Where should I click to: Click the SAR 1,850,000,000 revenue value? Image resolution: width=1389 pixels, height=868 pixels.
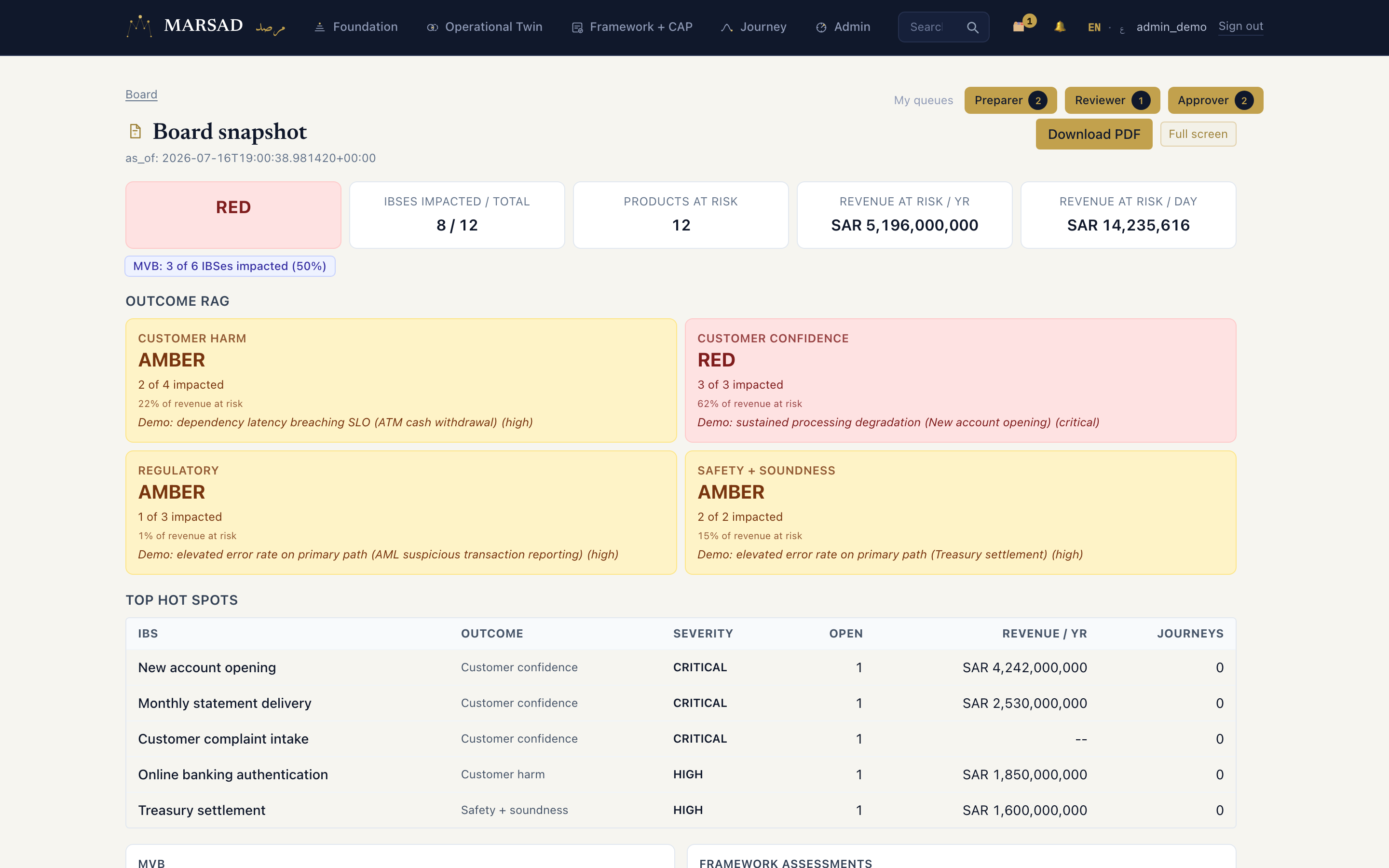(1024, 774)
